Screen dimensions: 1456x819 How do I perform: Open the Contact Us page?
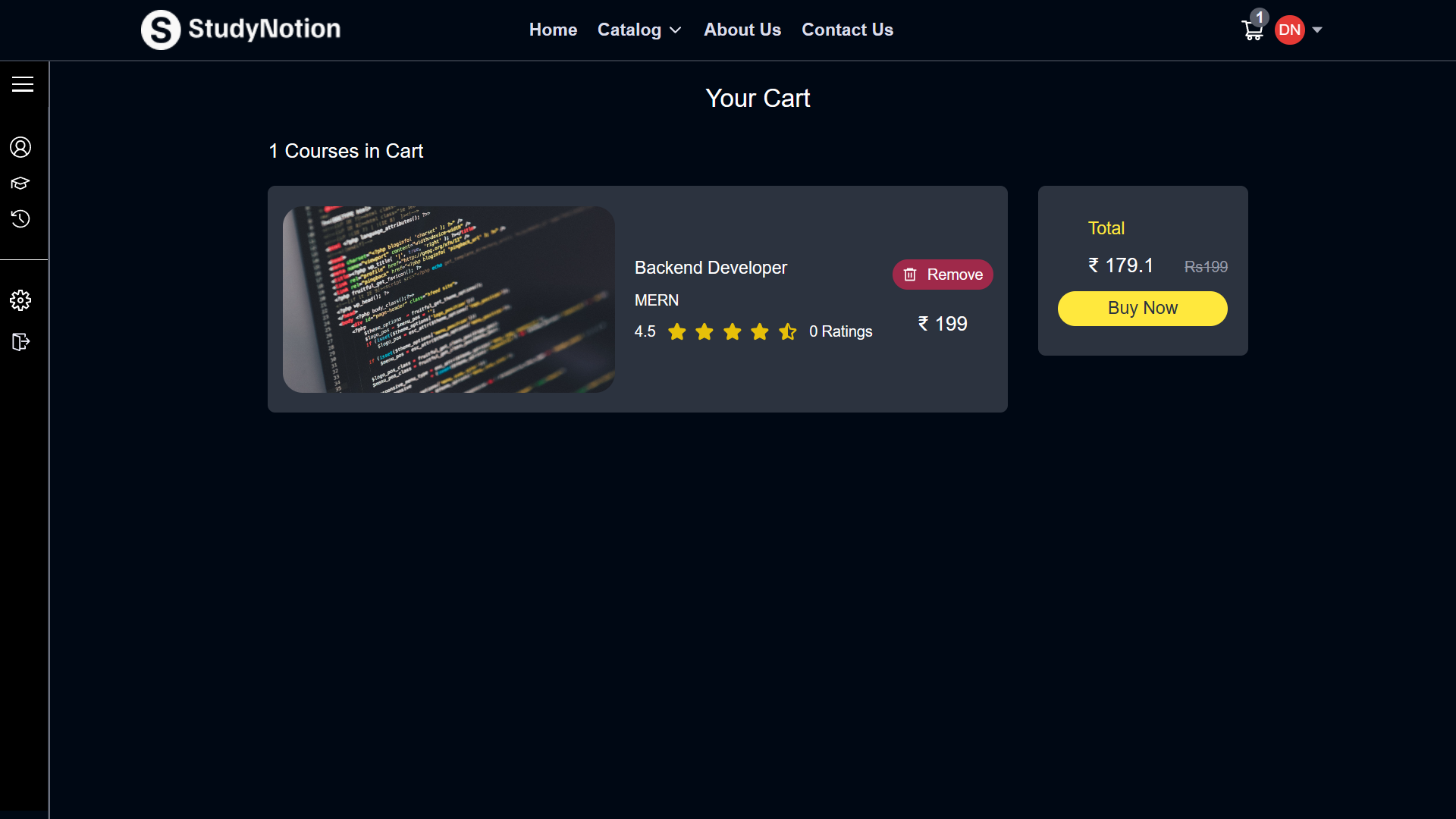[x=847, y=30]
